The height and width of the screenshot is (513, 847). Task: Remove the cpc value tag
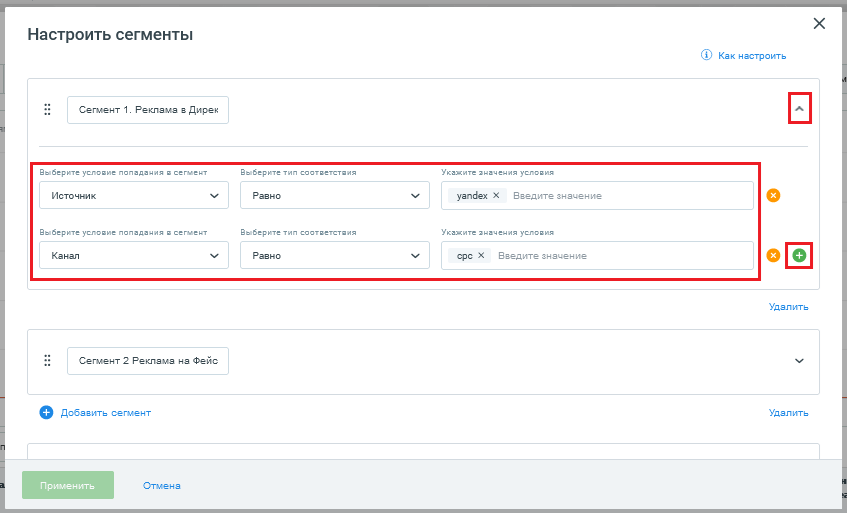[x=481, y=255]
